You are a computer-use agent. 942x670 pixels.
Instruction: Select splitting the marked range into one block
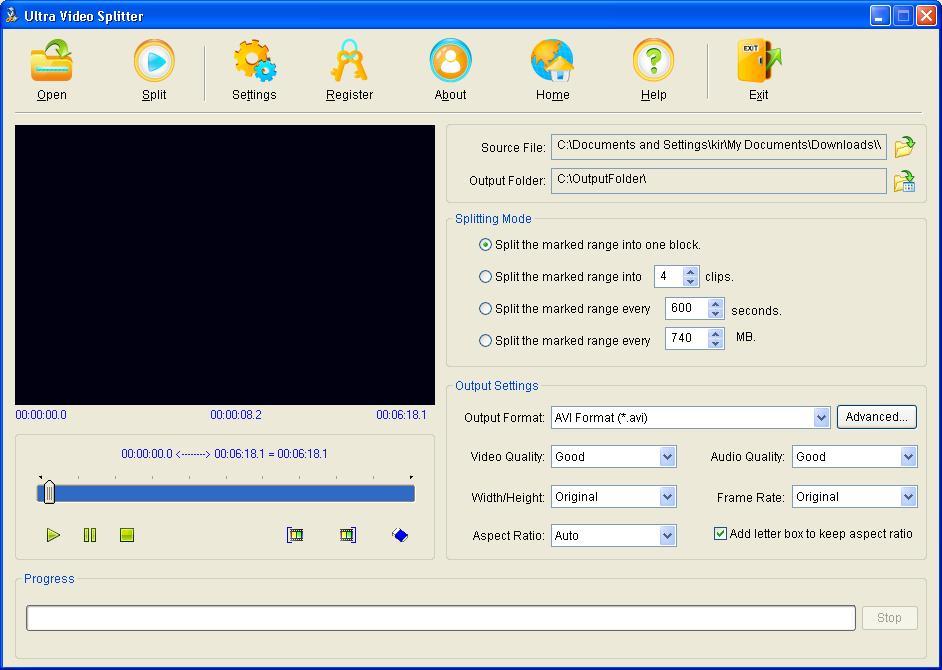pos(485,244)
